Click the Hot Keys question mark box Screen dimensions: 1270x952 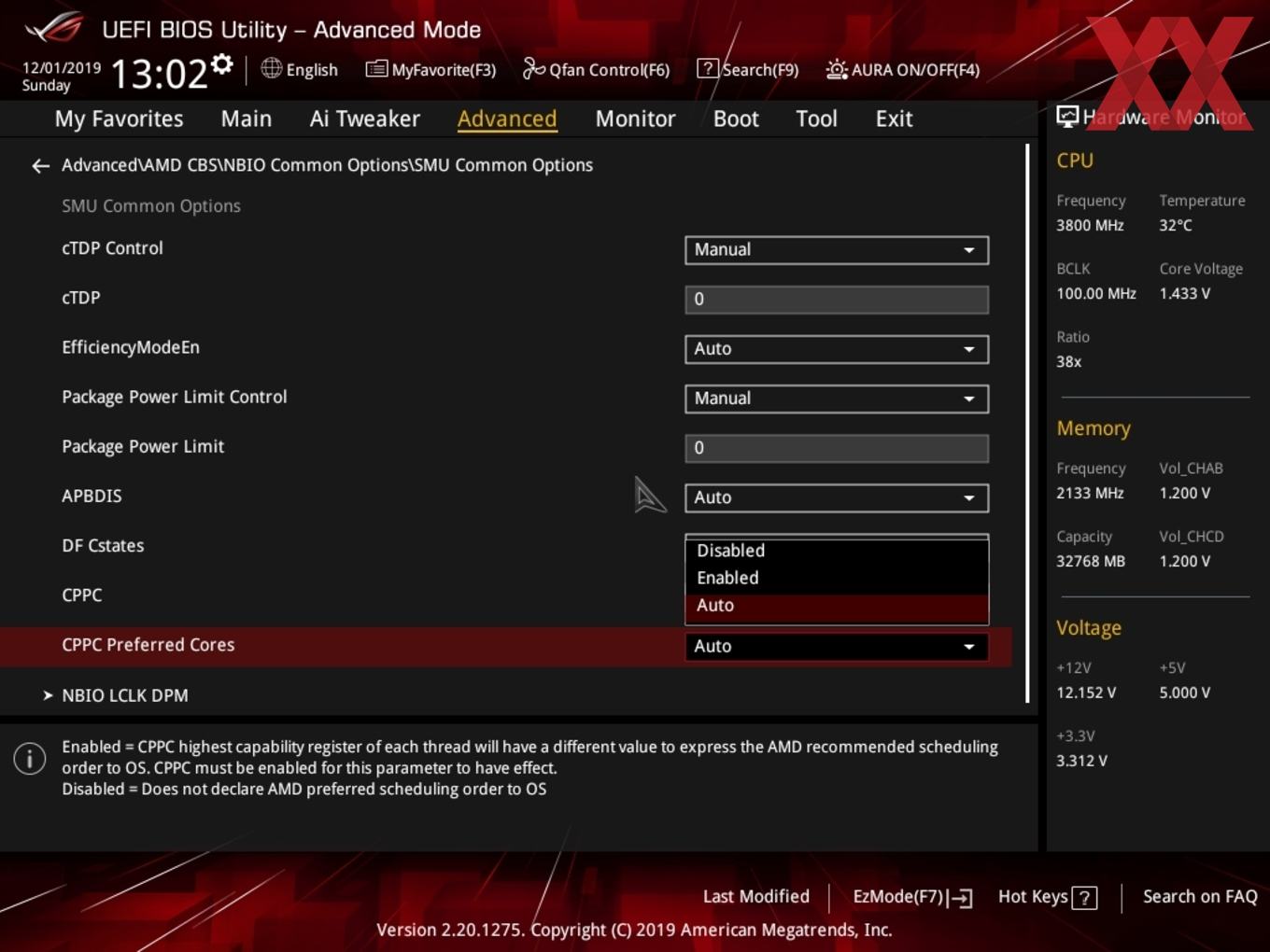[x=1084, y=898]
